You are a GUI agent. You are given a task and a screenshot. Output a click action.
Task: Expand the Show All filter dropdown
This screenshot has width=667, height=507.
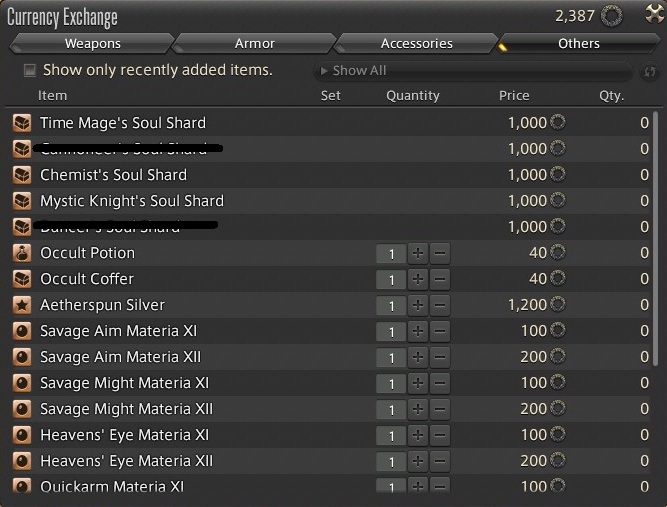(x=473, y=71)
